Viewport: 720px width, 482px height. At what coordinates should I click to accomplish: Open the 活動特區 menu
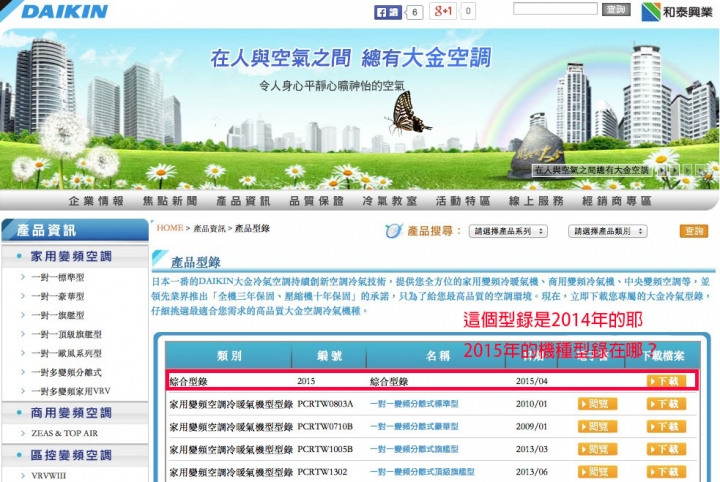click(x=463, y=201)
